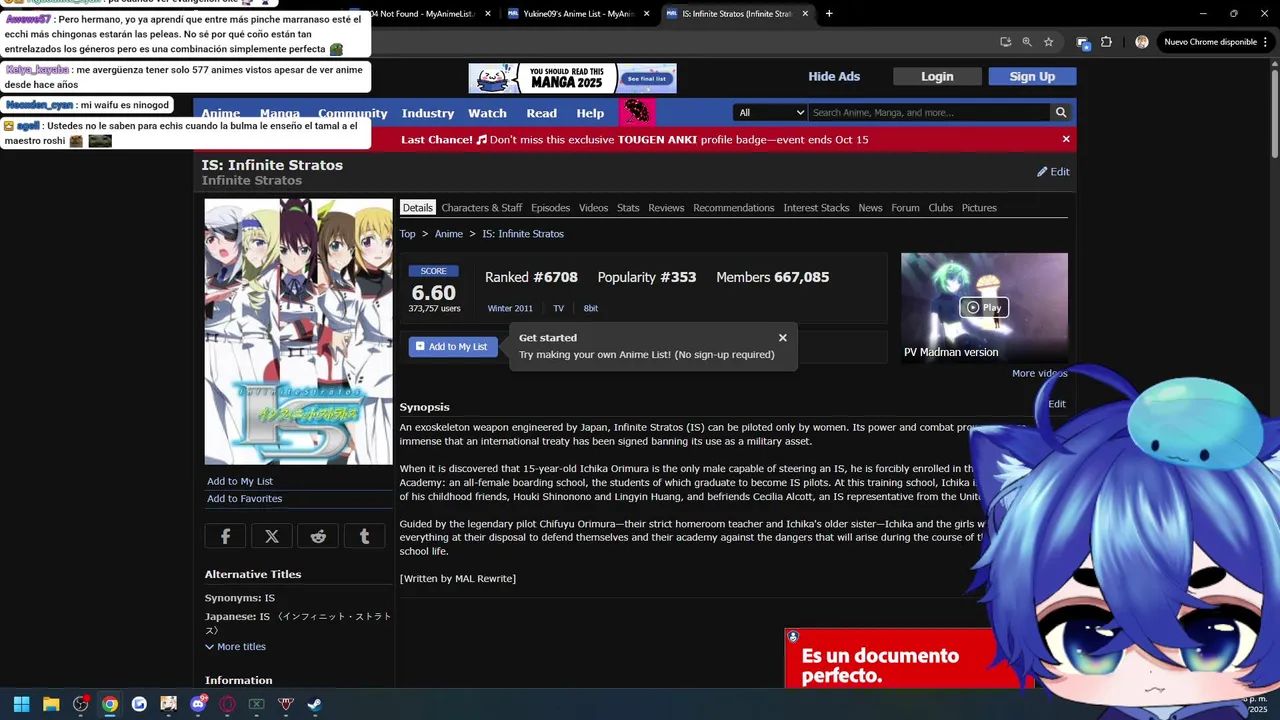
Task: Switch to the Clubs tab
Action: click(x=940, y=208)
